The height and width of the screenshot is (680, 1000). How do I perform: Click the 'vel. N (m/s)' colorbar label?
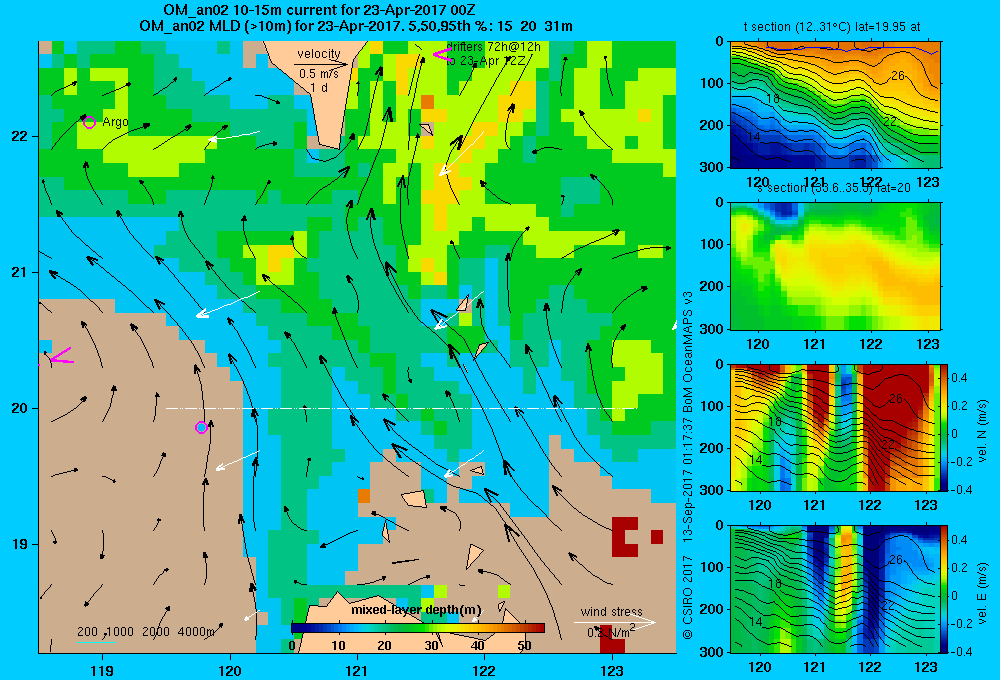click(982, 431)
